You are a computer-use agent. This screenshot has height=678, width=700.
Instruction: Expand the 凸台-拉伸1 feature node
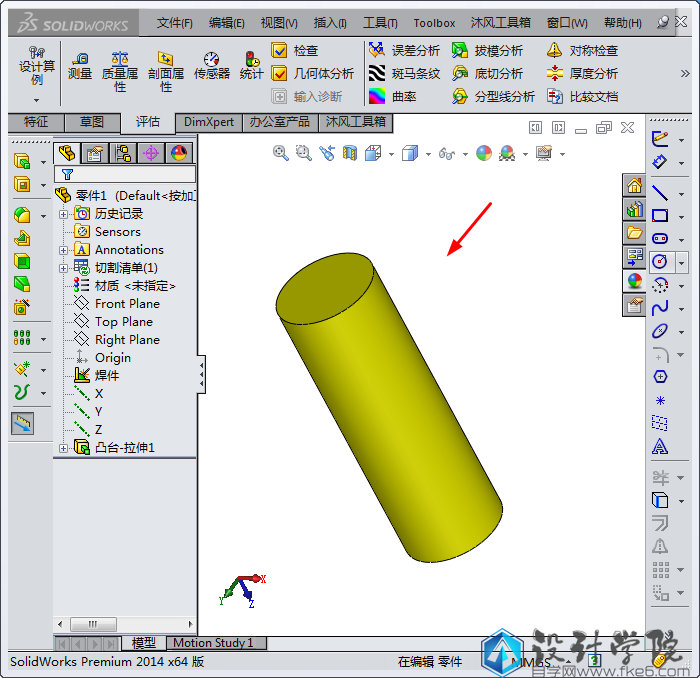pyautogui.click(x=64, y=448)
